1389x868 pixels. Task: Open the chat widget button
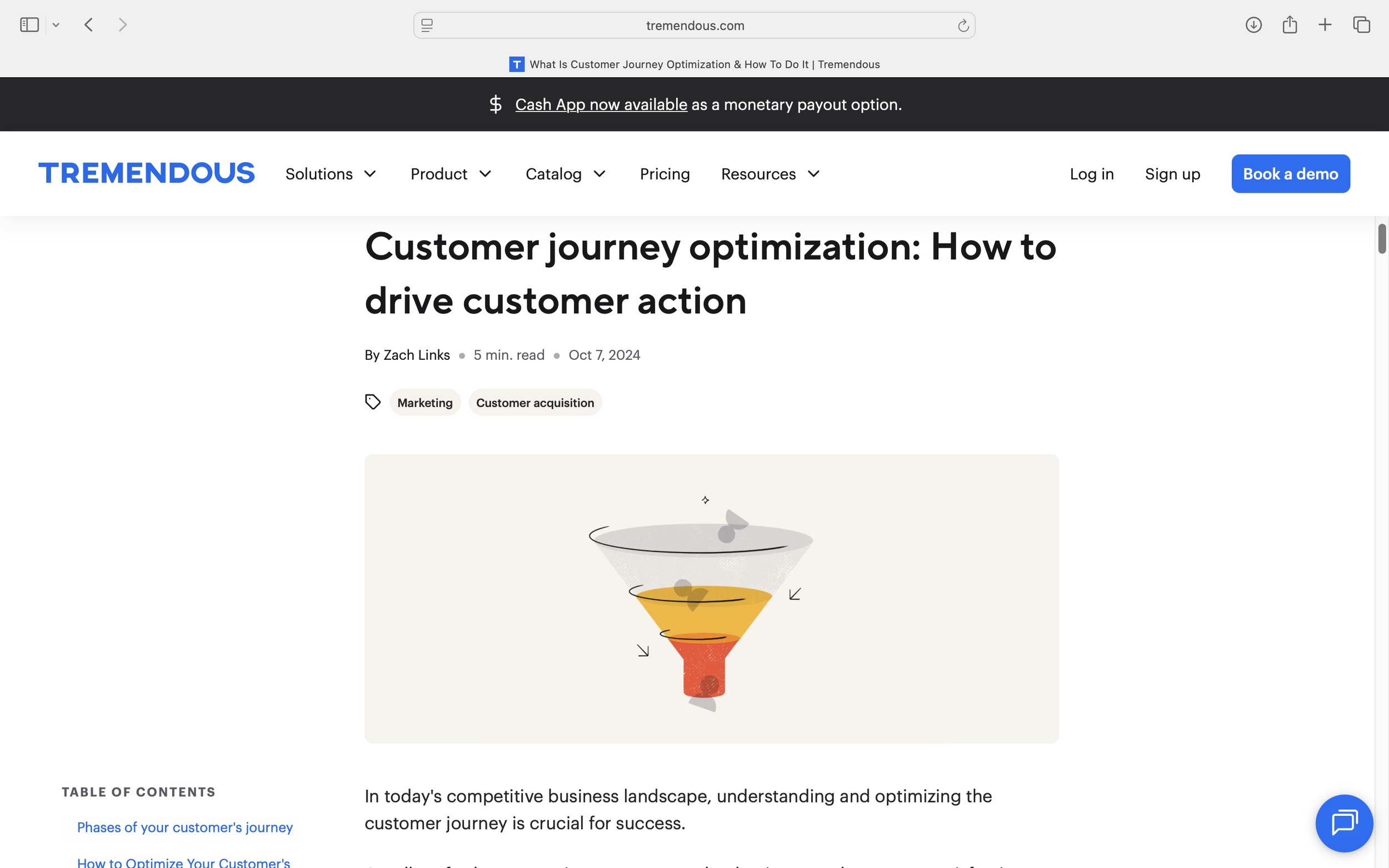tap(1344, 823)
